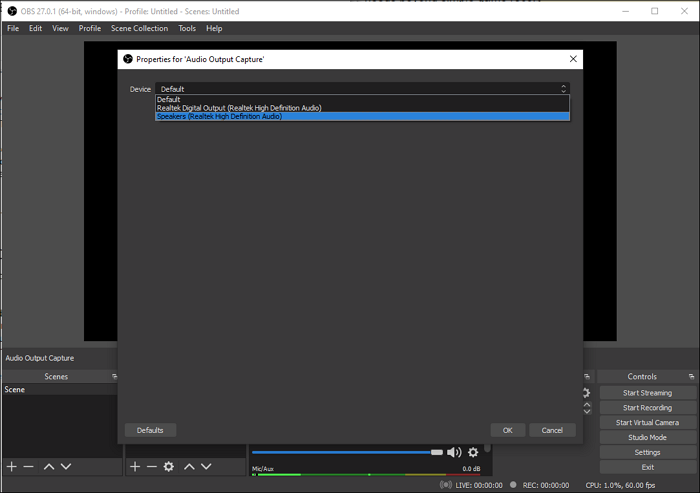
Task: Click the OBS logo in the title bar
Action: 12,11
